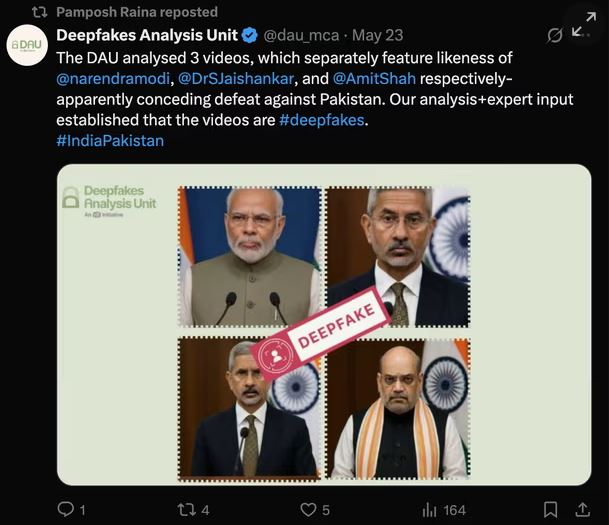Click the reply comment icon
The image size is (609, 525).
[x=65, y=510]
